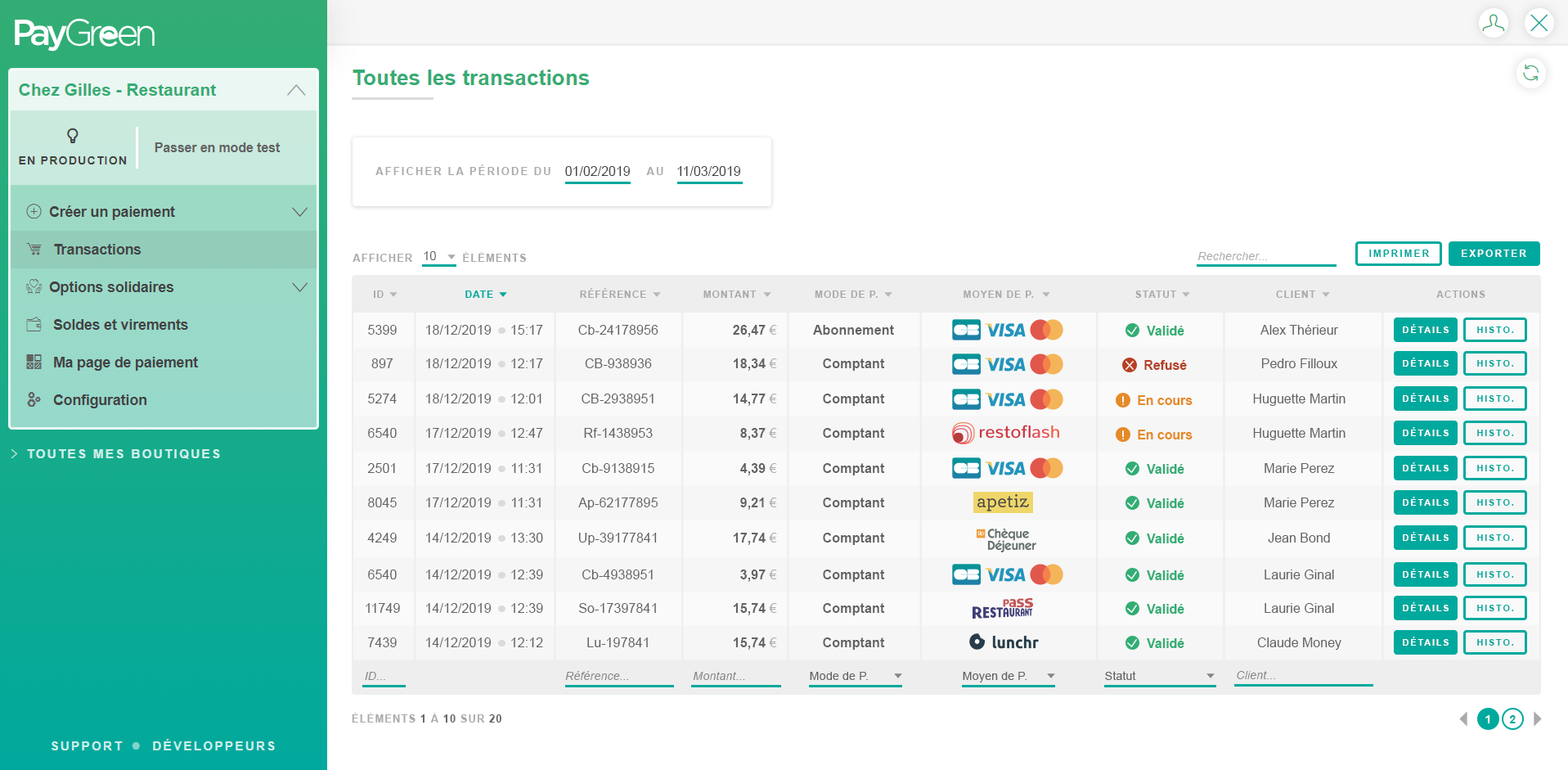Click the restoflash payment logo
This screenshot has height=770, width=1568.
click(x=1006, y=433)
